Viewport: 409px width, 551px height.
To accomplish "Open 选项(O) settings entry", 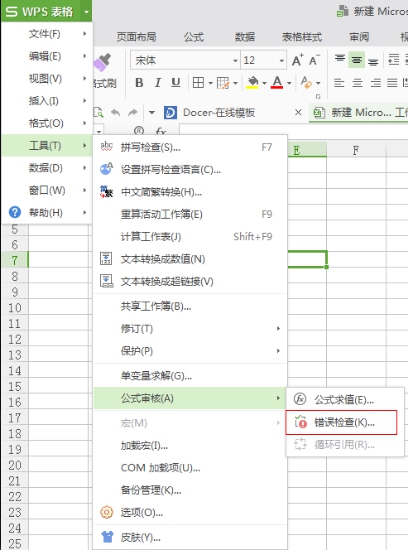I will click(190, 513).
